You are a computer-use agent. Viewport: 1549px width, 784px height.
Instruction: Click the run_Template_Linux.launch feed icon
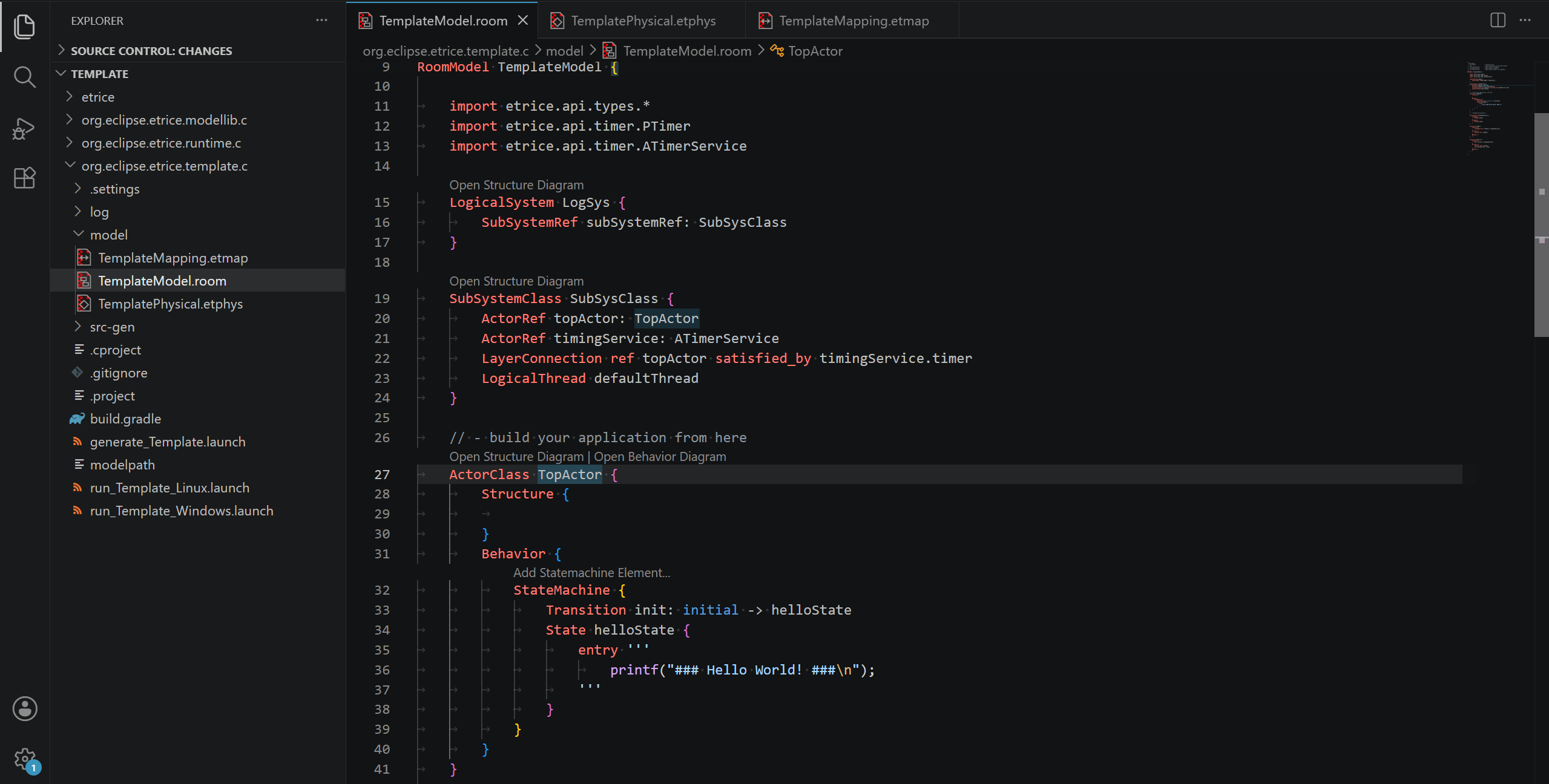click(x=77, y=488)
